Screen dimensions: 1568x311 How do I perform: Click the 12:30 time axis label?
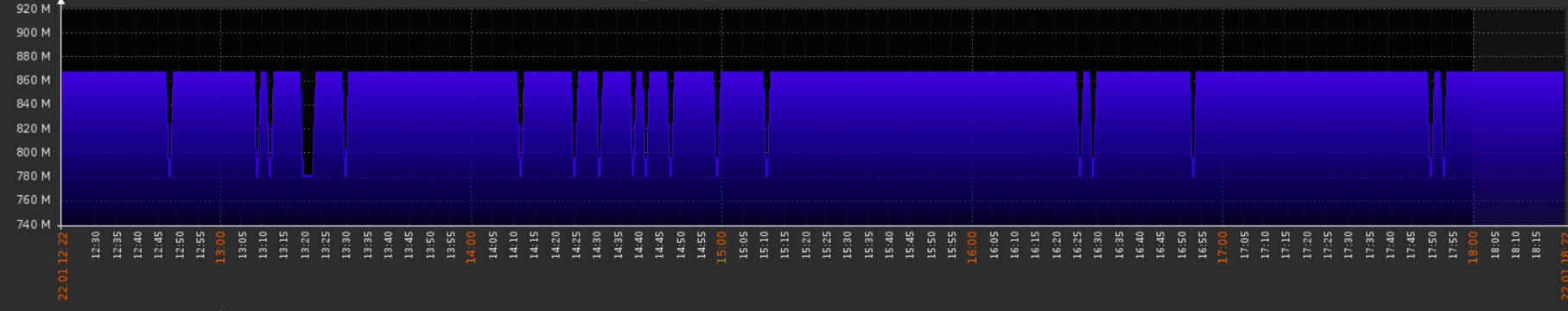(x=95, y=244)
